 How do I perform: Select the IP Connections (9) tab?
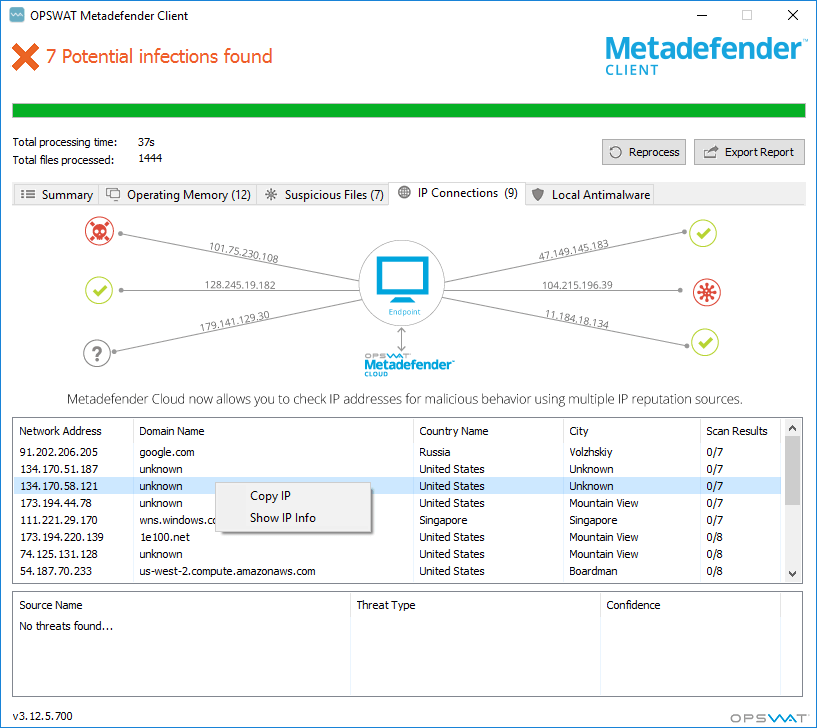[x=457, y=193]
